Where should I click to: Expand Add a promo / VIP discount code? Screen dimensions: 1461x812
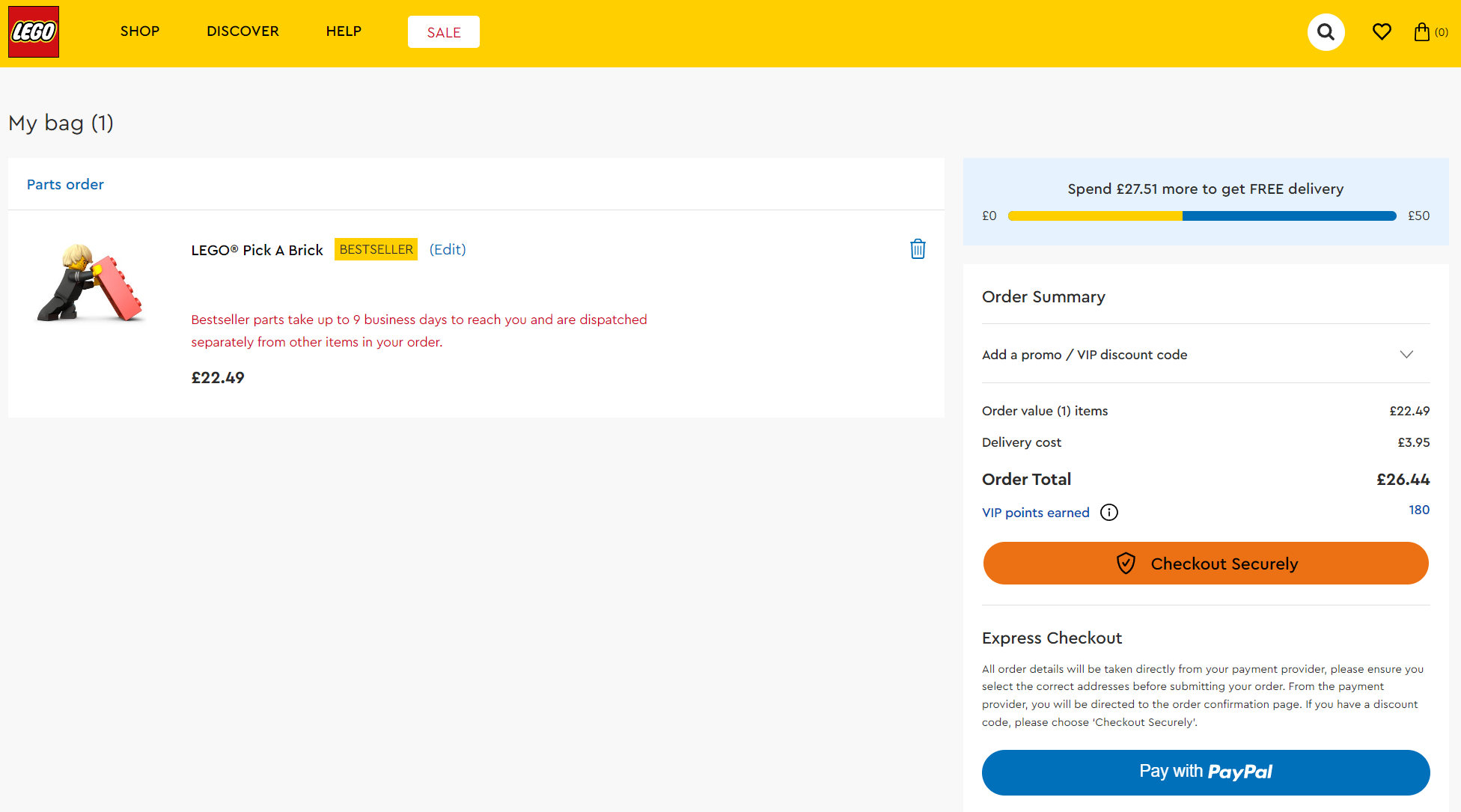click(x=1085, y=355)
